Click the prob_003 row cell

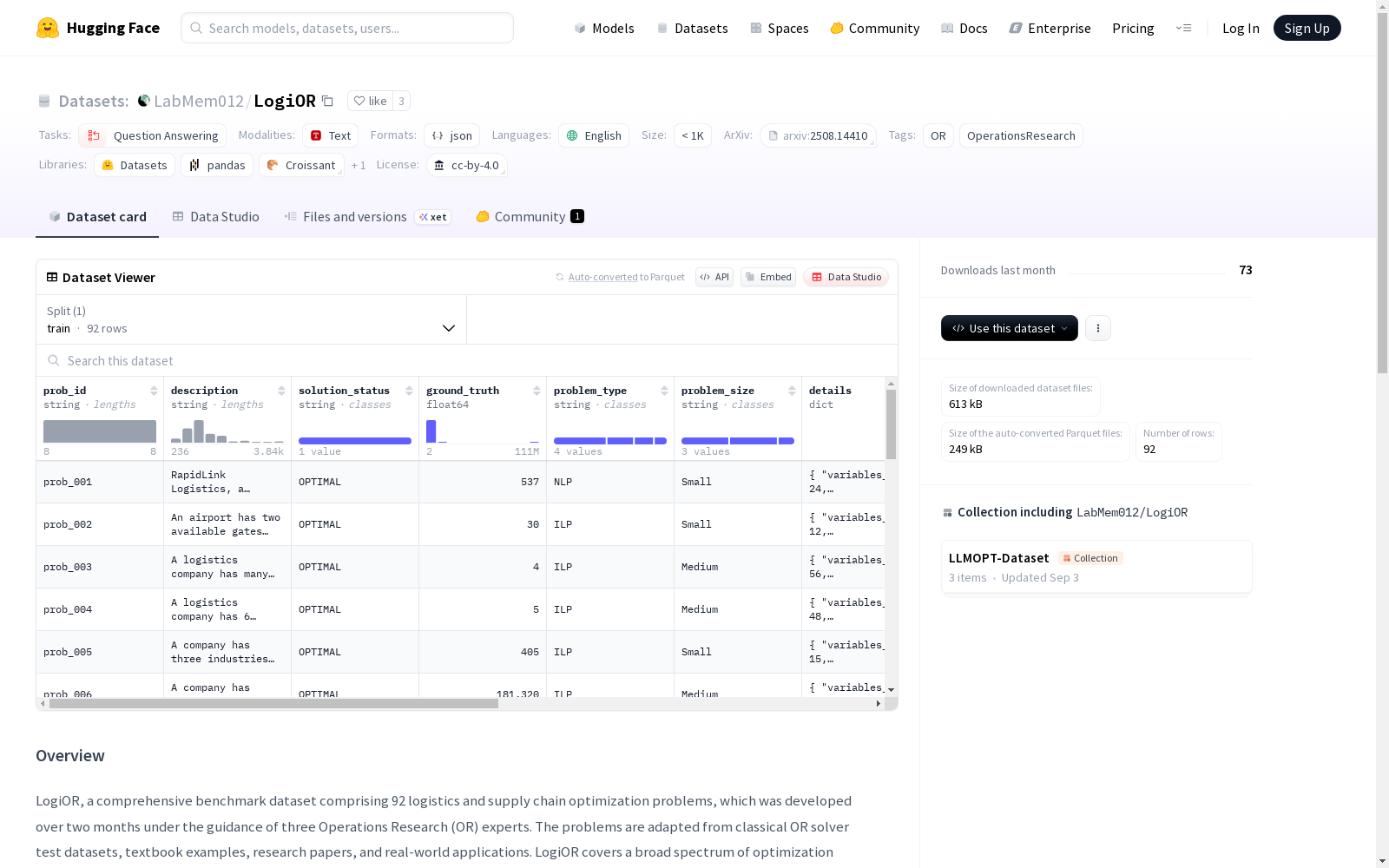pyautogui.click(x=100, y=567)
